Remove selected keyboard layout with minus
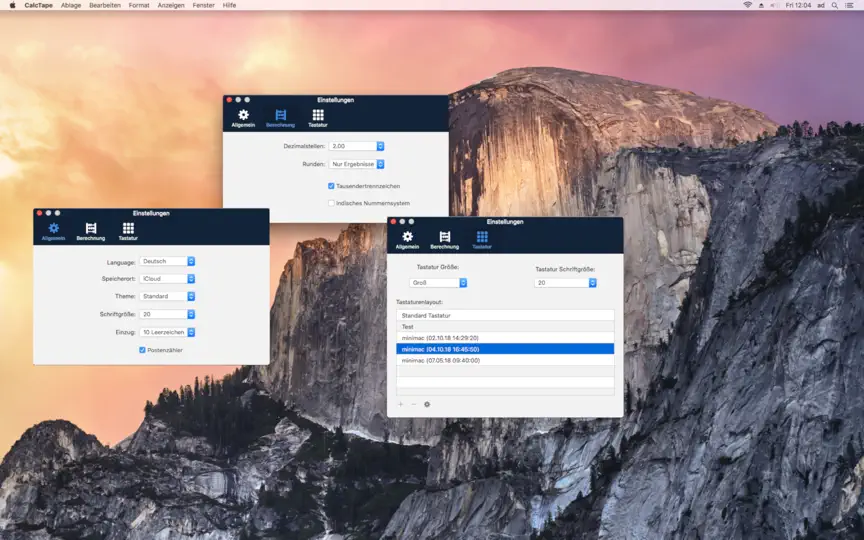 click(x=414, y=404)
